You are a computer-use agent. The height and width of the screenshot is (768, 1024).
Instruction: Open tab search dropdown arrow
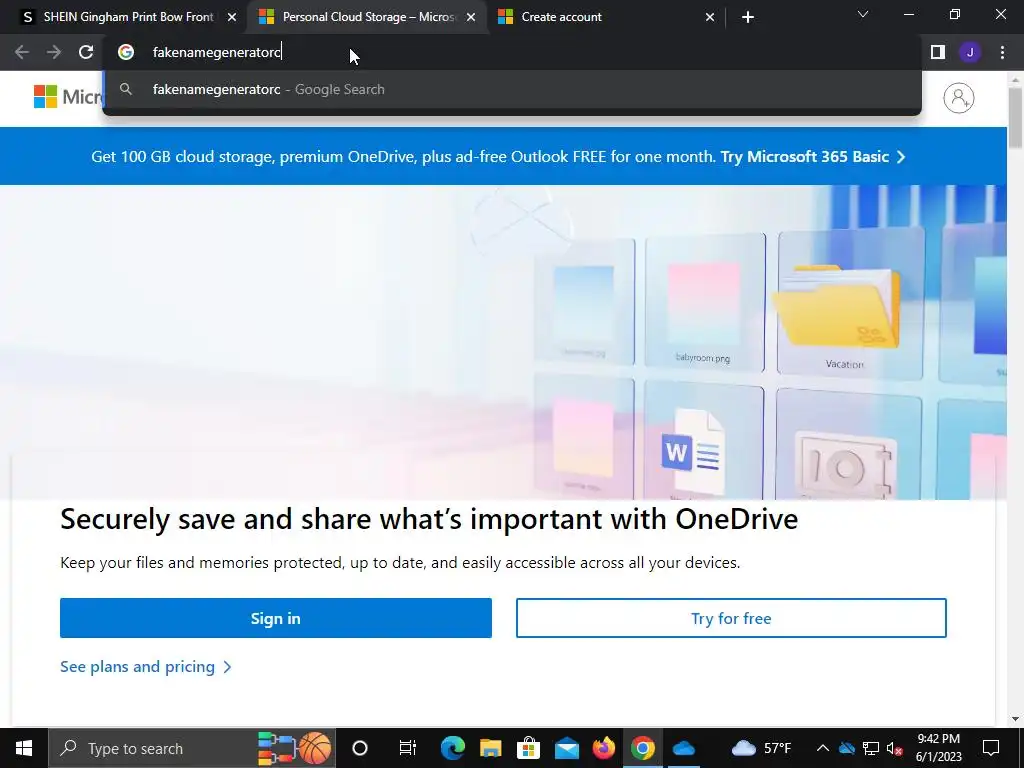[863, 14]
